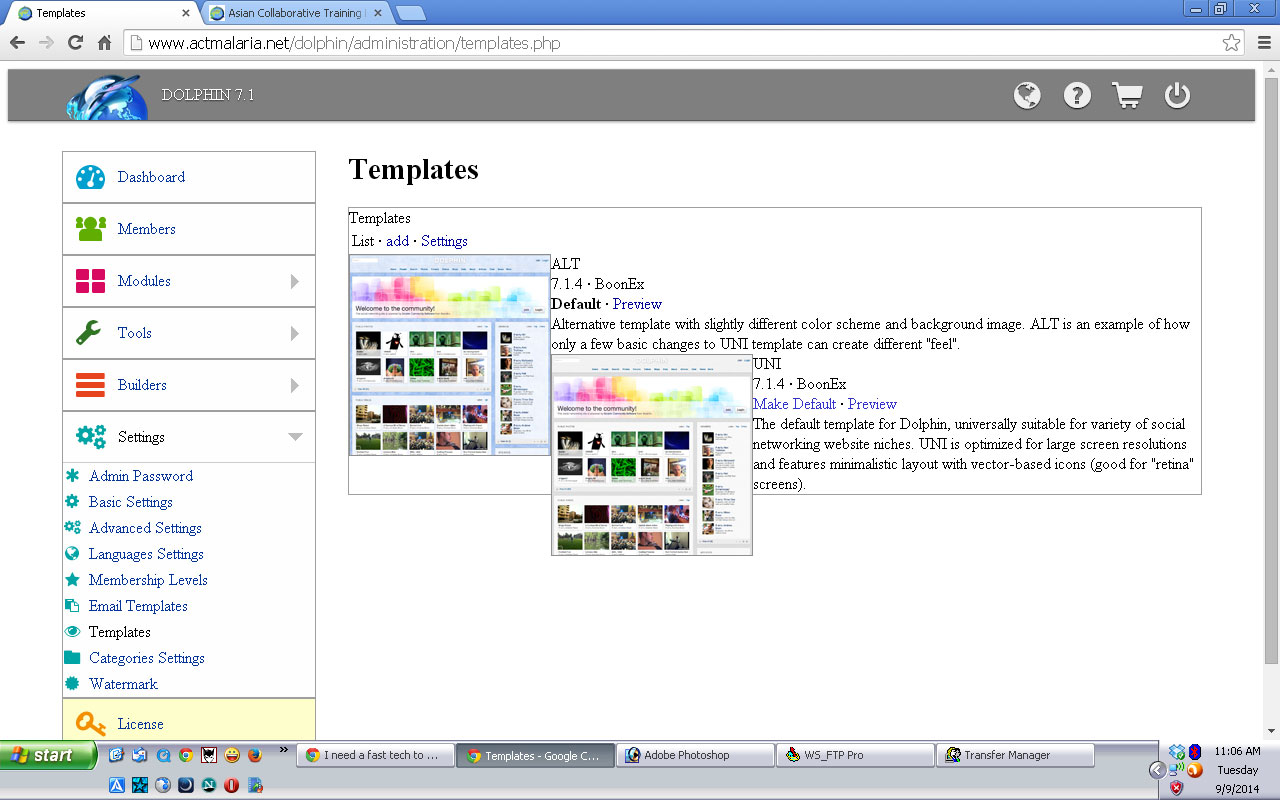This screenshot has height=800, width=1280.
Task: Click the gear icon beside Basic Settings
Action: tap(72, 502)
